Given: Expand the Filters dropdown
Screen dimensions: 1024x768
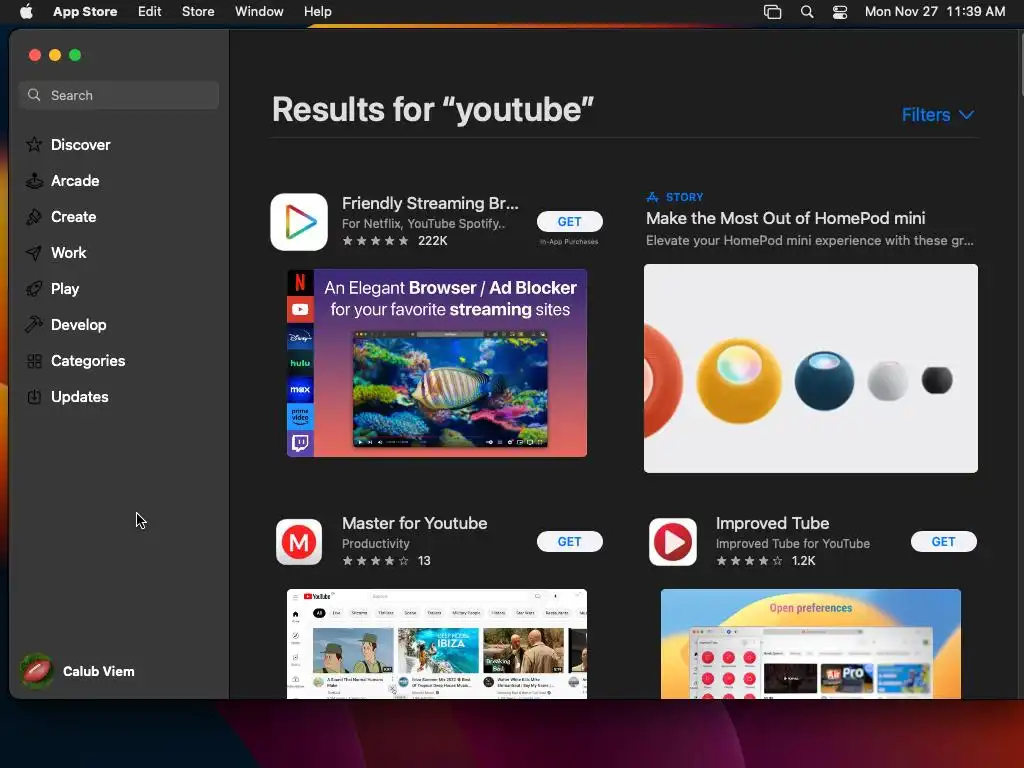Looking at the screenshot, I should [938, 115].
